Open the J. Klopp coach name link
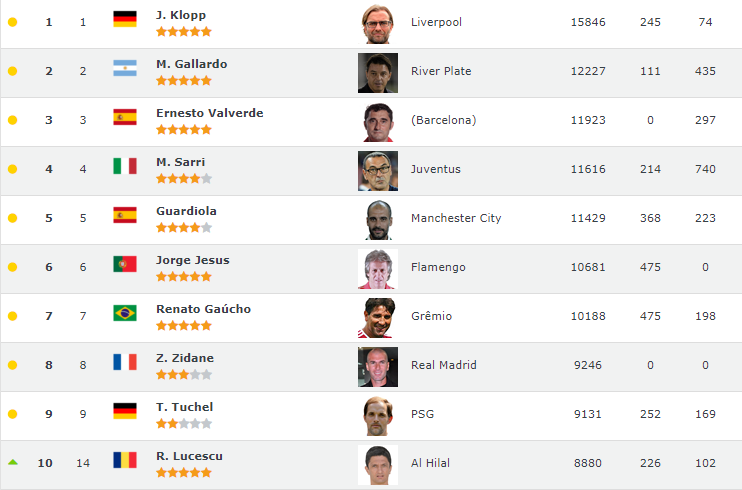742x490 pixels. coord(181,15)
